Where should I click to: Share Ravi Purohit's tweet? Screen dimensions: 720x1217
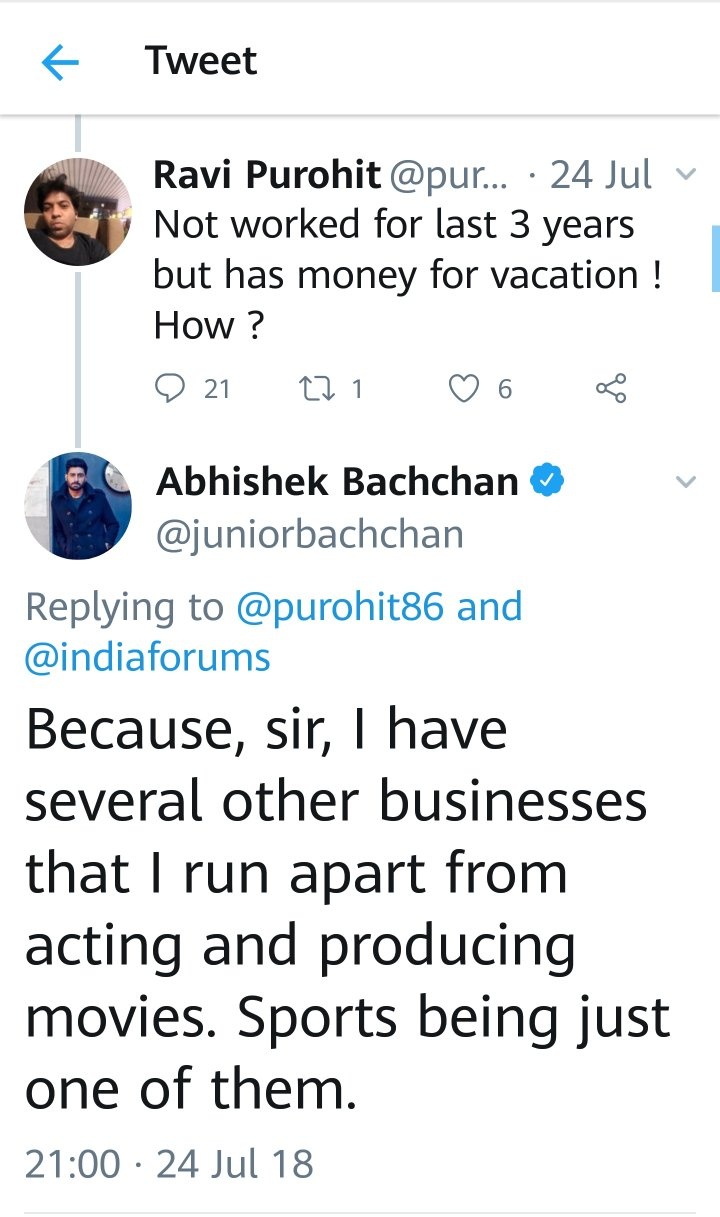(x=610, y=388)
